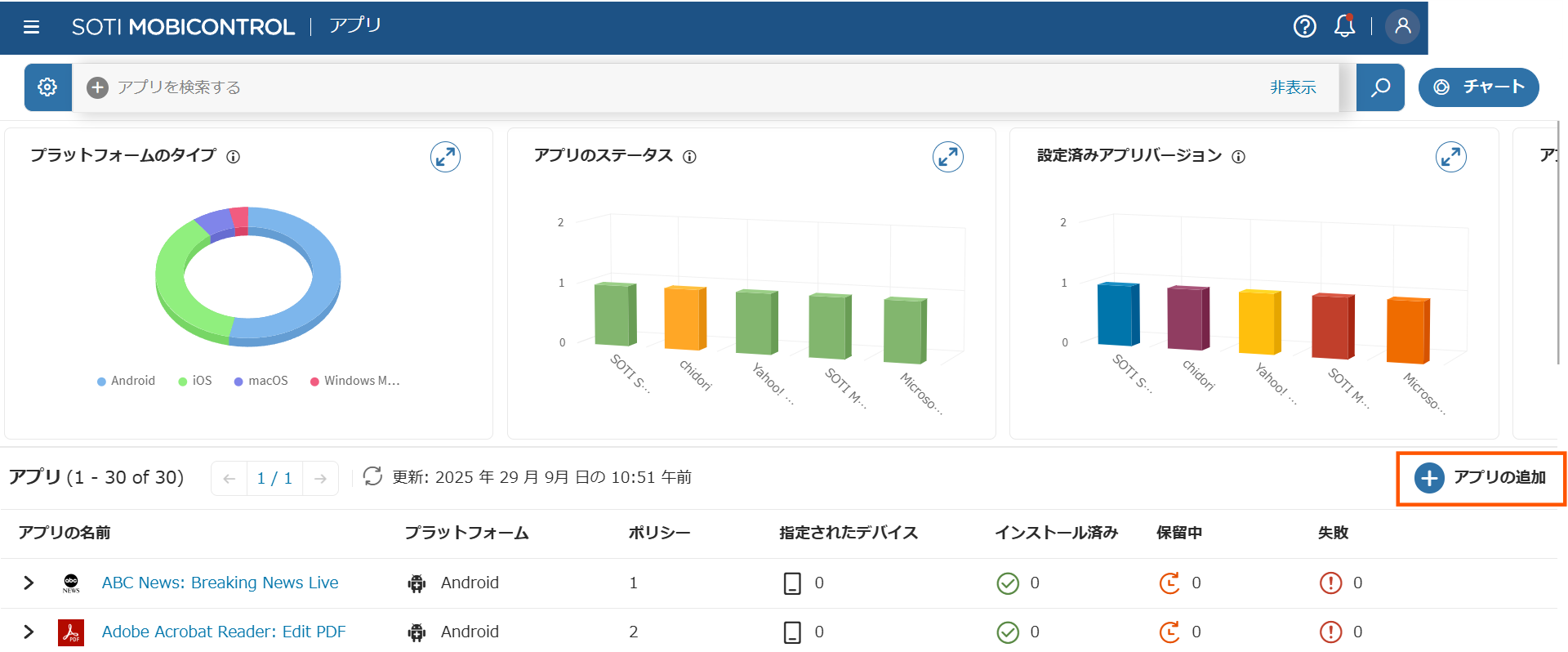Expand the プラットフォームのタイプ chart
Viewport: 1568px width, 652px height.
pos(446,157)
